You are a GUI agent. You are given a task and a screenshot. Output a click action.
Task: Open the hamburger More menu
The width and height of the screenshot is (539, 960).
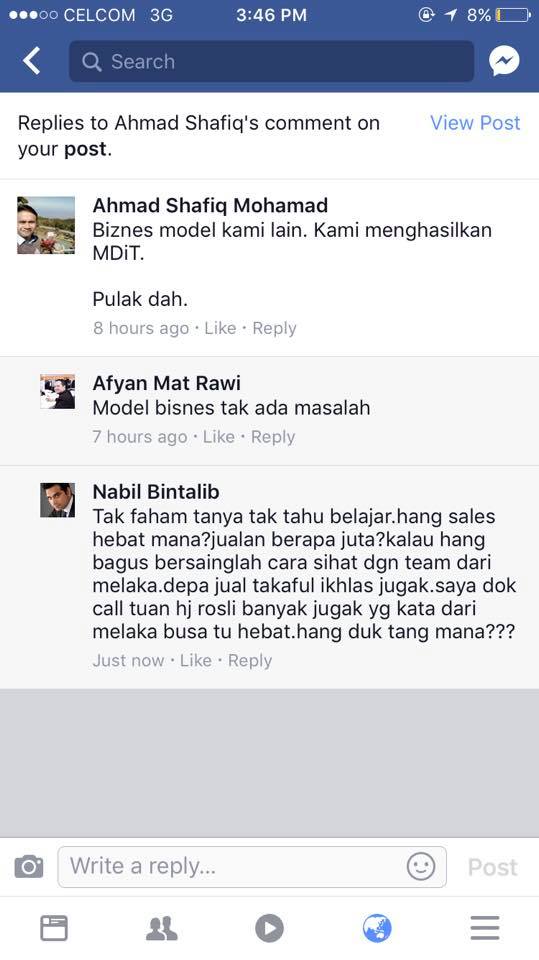pyautogui.click(x=485, y=928)
